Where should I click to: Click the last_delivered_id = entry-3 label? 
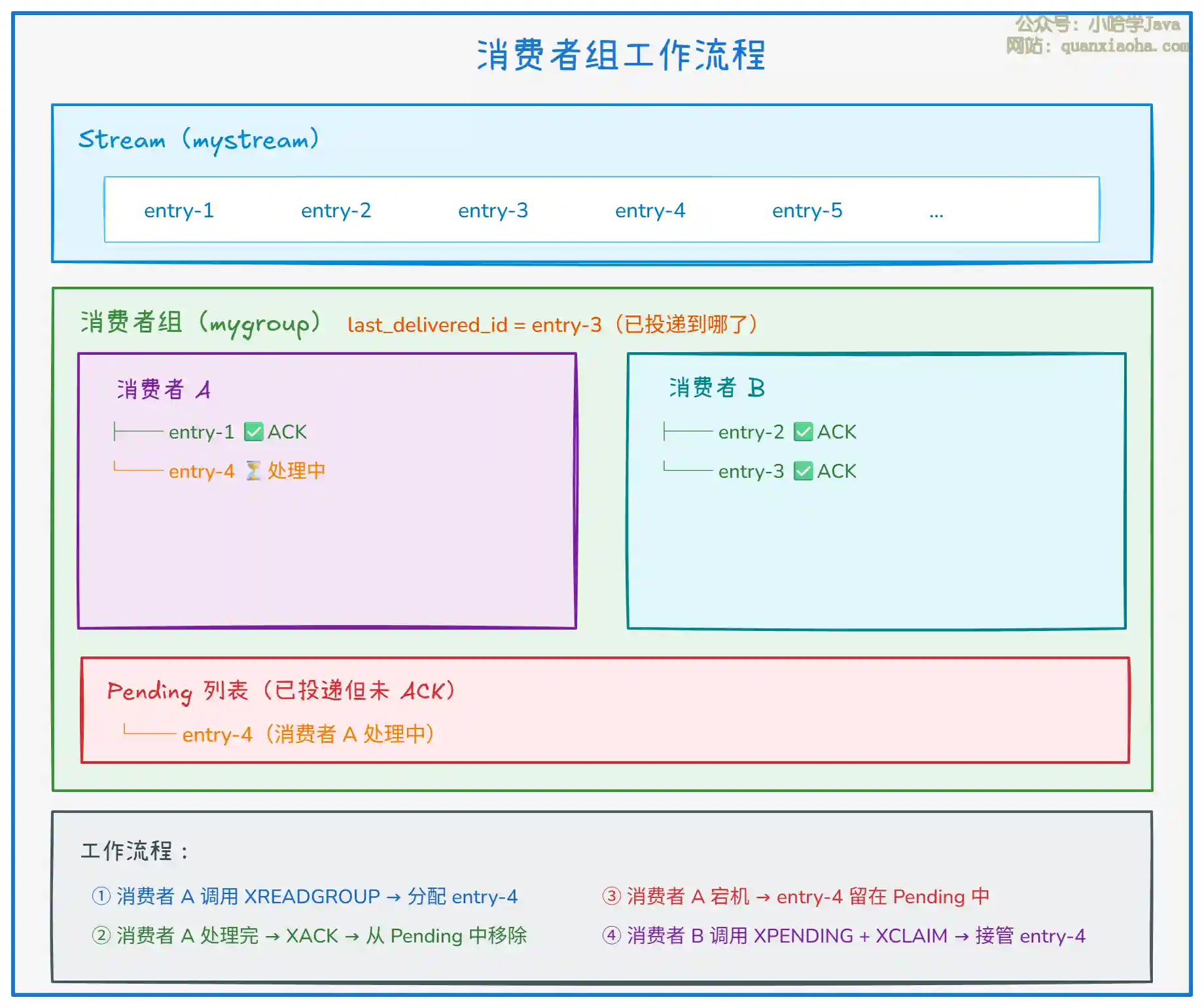[x=474, y=325]
